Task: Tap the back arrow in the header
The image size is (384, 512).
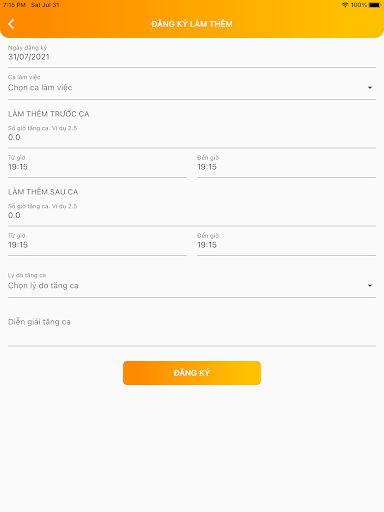Action: [11, 24]
